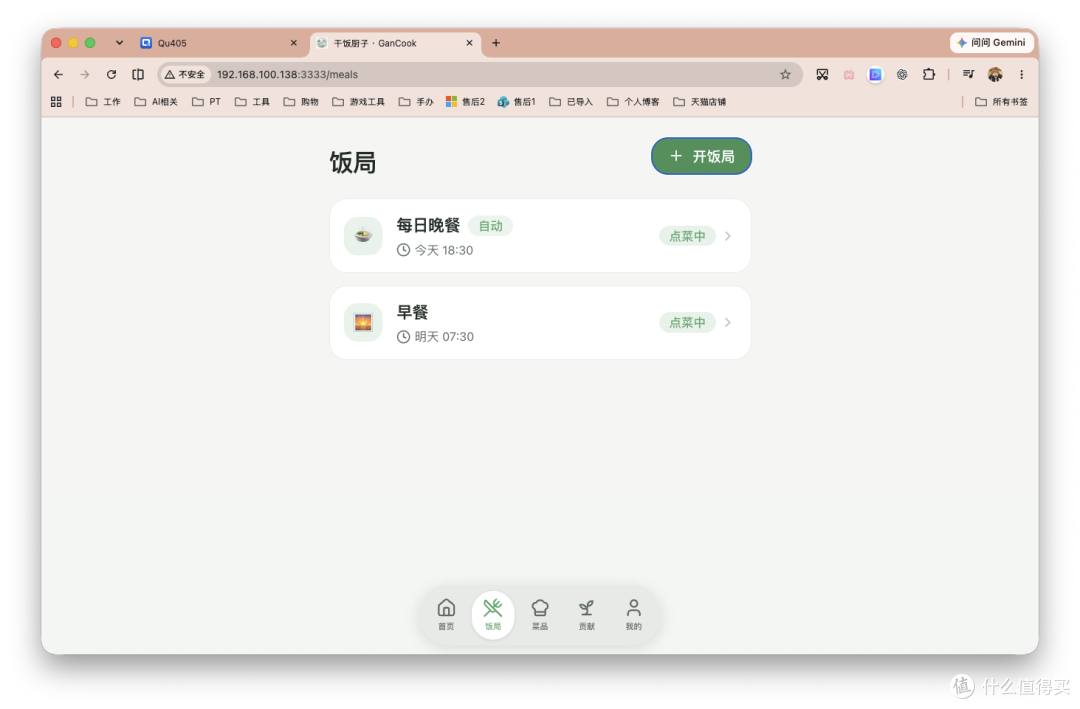Click the browser forward arrow
Image resolution: width=1080 pixels, height=709 pixels.
[85, 74]
